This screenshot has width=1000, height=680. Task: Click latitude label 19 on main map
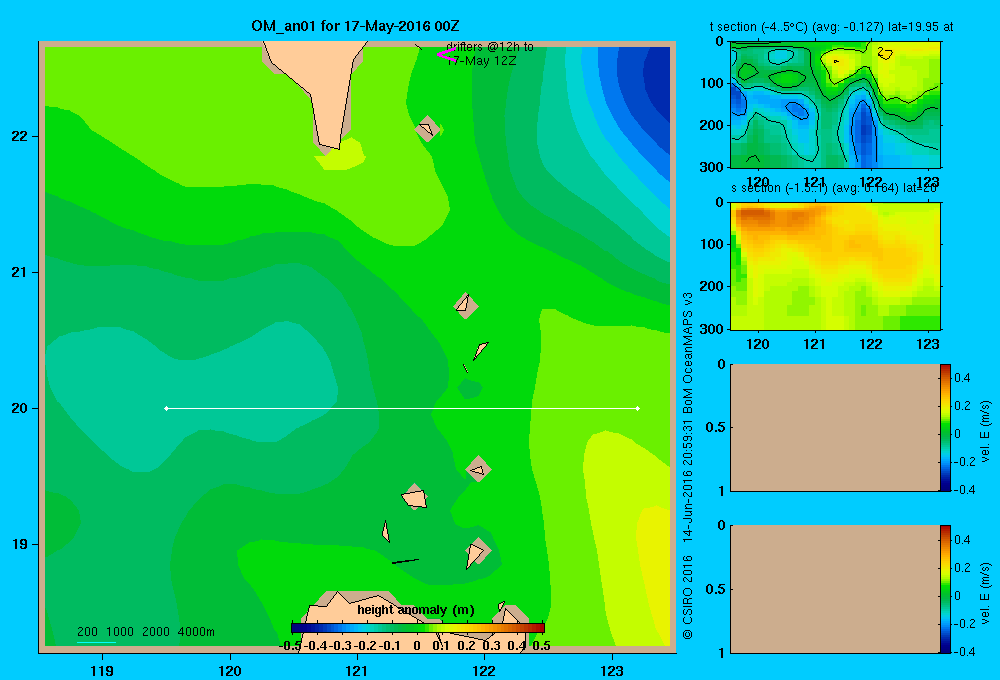click(x=20, y=544)
